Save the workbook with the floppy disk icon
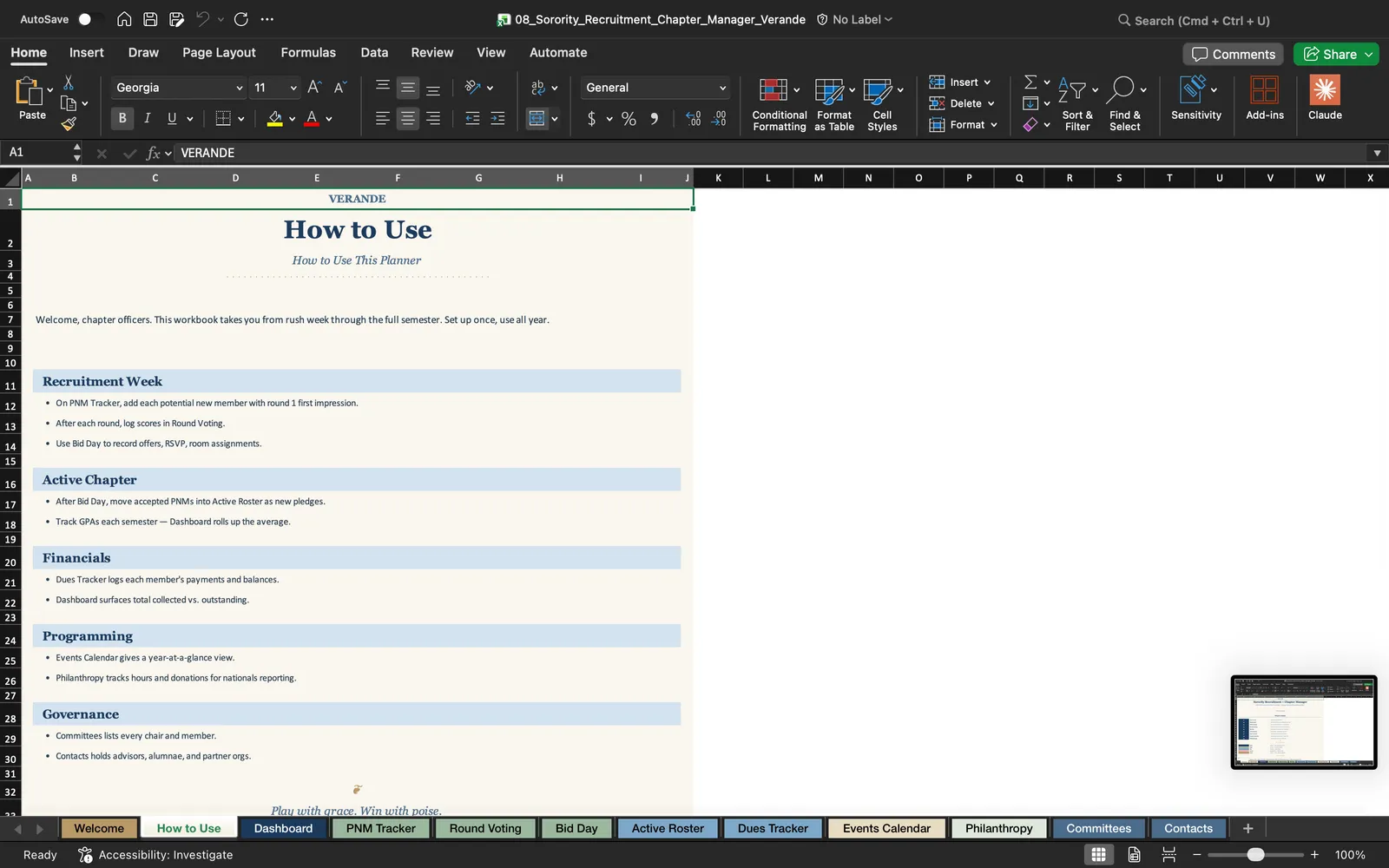The height and width of the screenshot is (868, 1389). click(150, 19)
